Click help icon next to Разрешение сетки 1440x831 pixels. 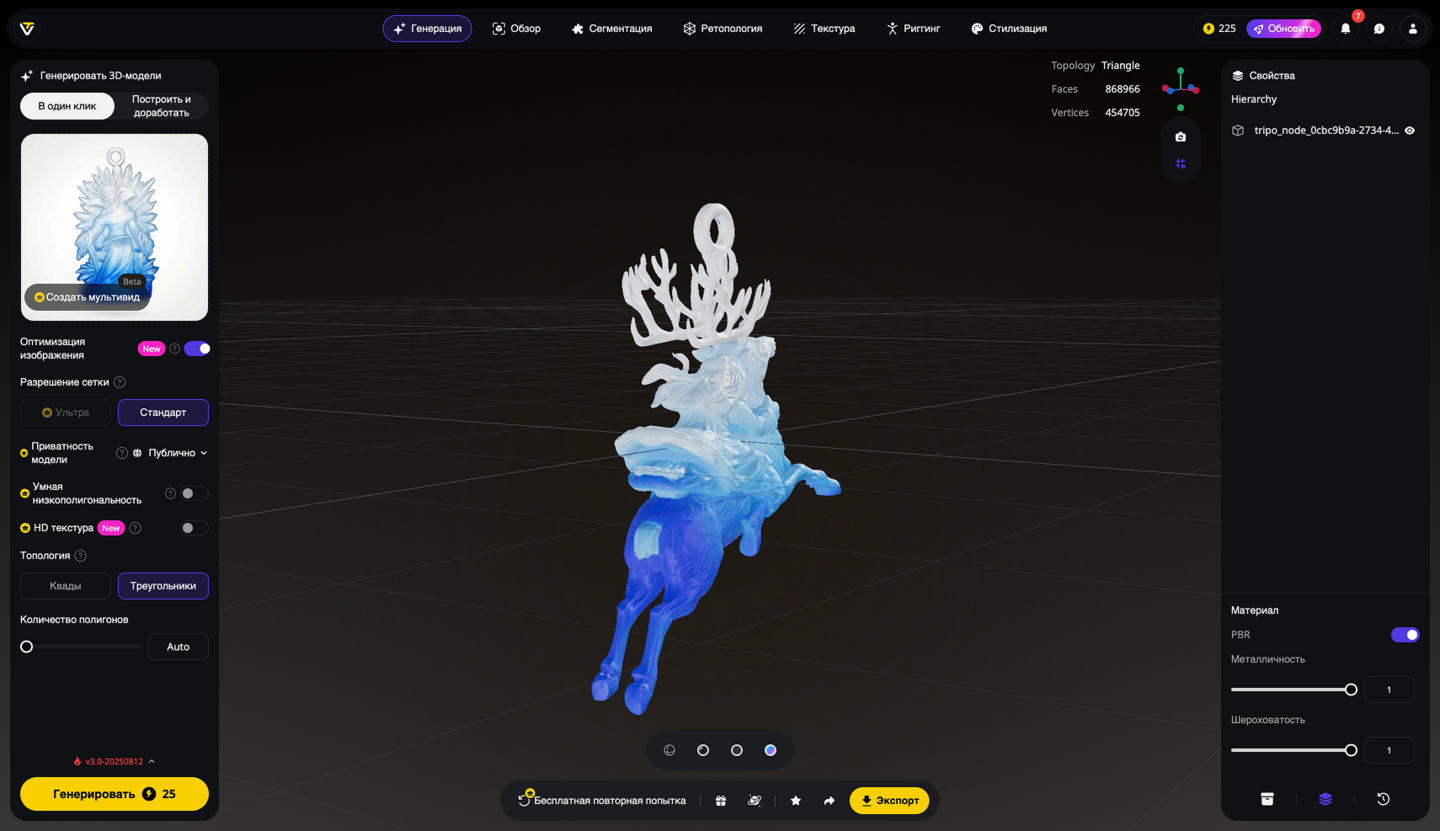point(120,382)
